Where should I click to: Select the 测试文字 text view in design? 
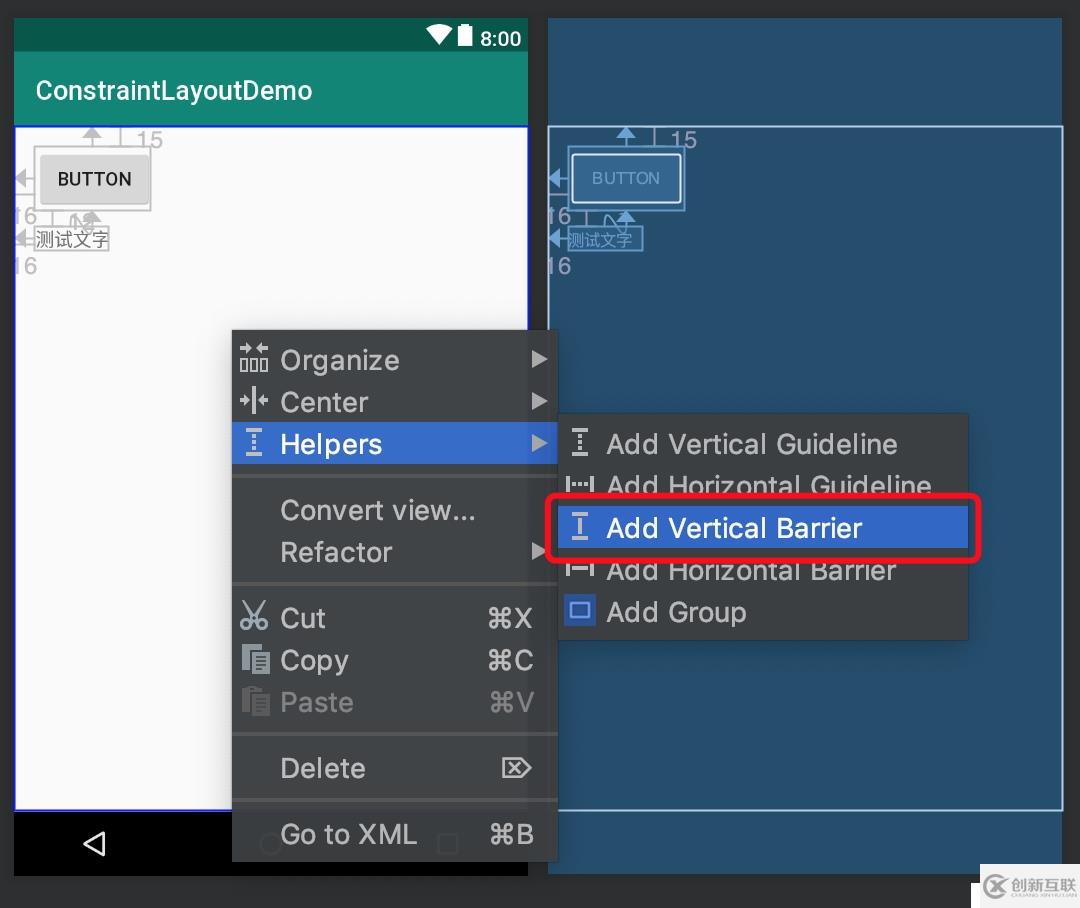[x=72, y=239]
